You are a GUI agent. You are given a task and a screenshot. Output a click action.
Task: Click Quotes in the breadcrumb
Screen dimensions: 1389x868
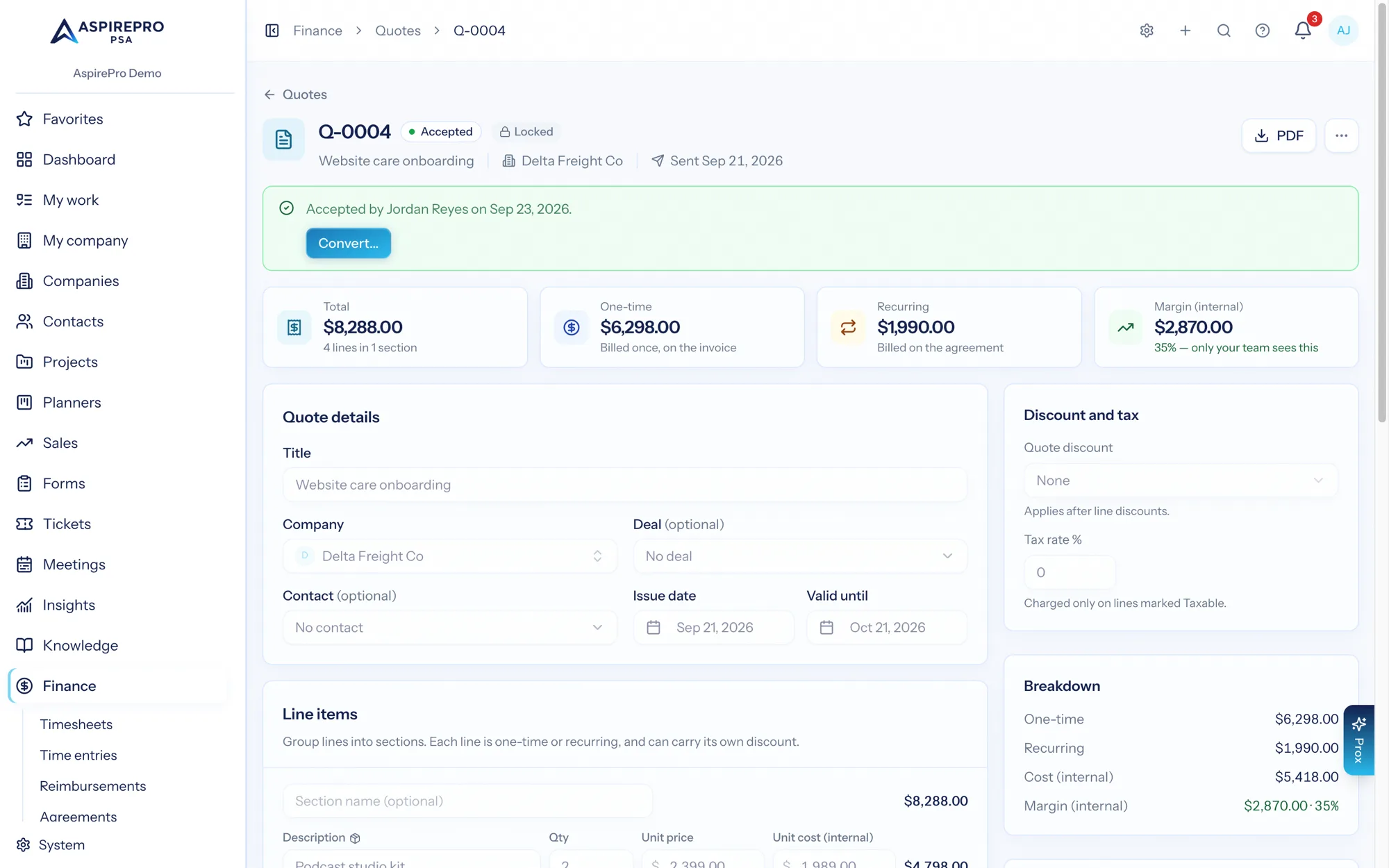point(398,31)
